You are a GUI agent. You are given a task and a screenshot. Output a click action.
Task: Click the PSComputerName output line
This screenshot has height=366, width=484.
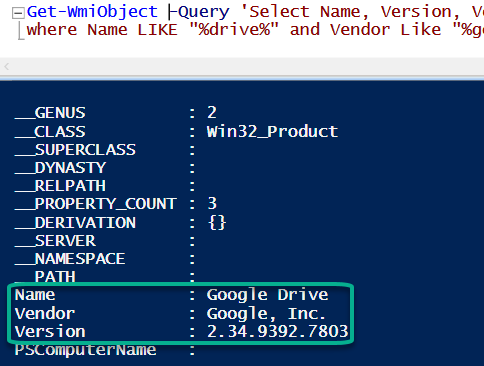[x=105, y=350]
